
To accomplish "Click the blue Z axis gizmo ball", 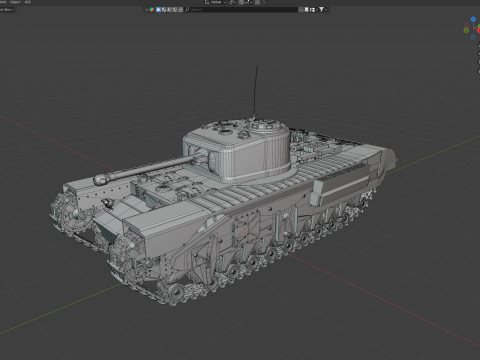I will coord(473,19).
